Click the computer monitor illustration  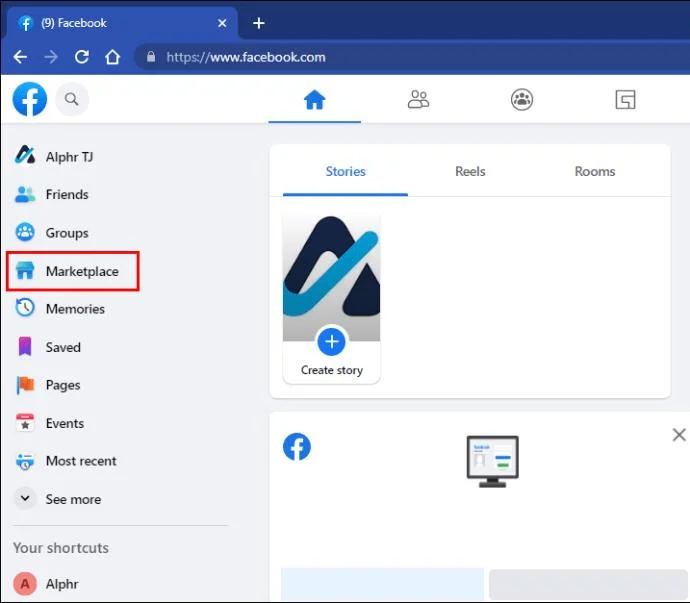[492, 461]
